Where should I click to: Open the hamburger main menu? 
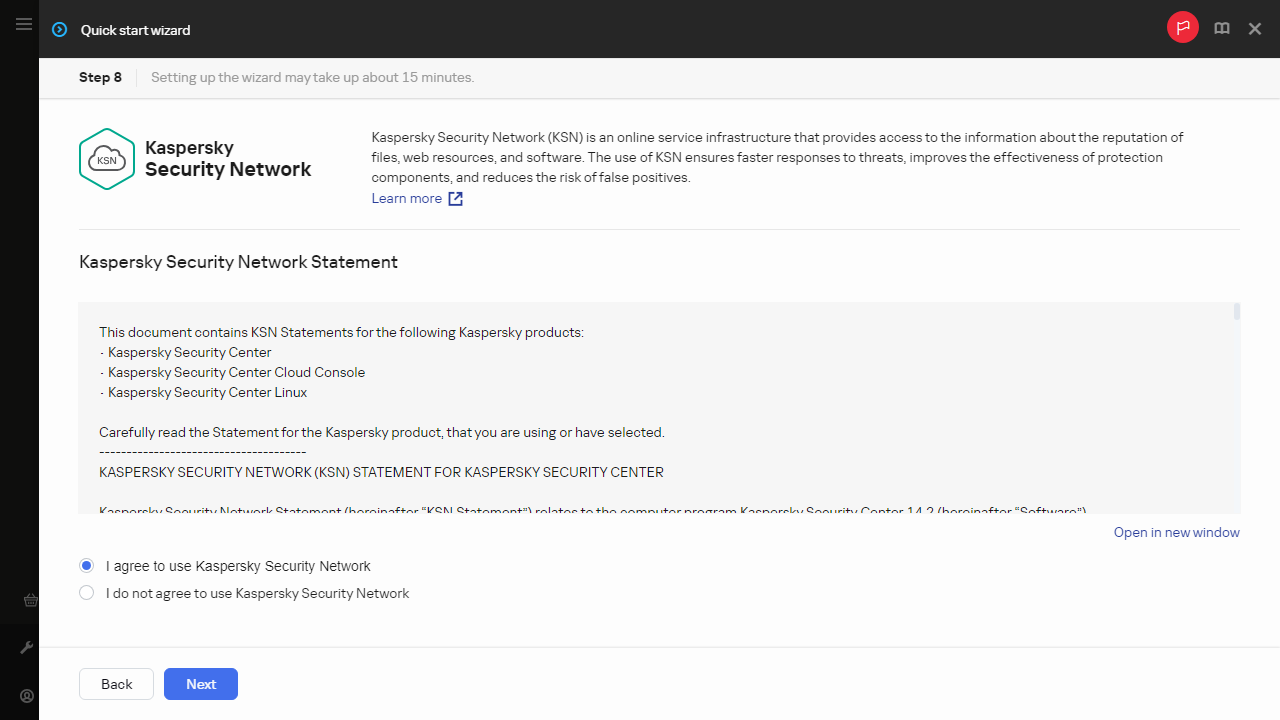(x=24, y=24)
